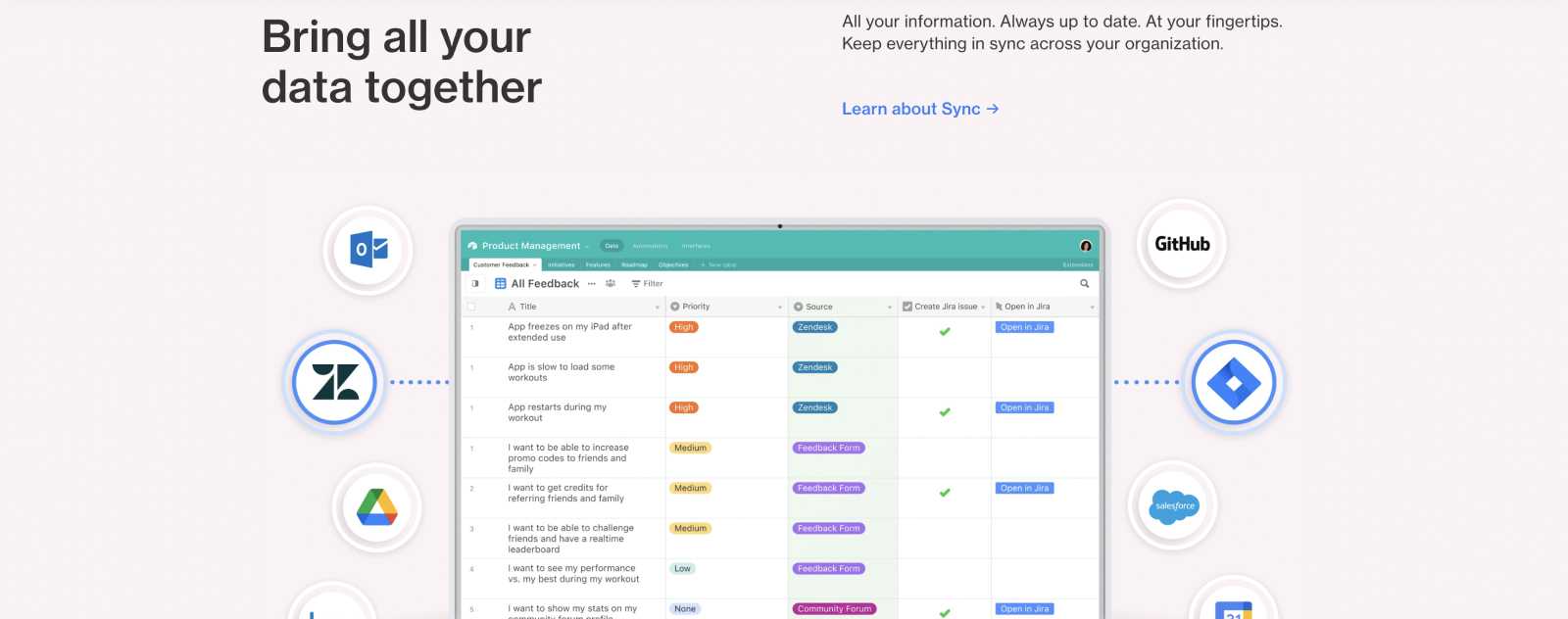1568x619 pixels.
Task: Switch to the Features table tab
Action: [598, 265]
